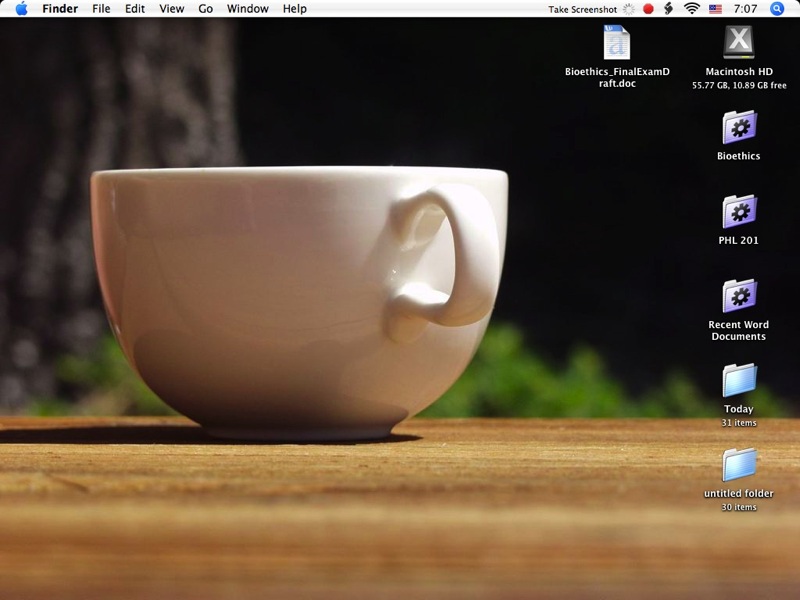
Task: Click Take Screenshot in the menu bar
Action: tap(582, 9)
